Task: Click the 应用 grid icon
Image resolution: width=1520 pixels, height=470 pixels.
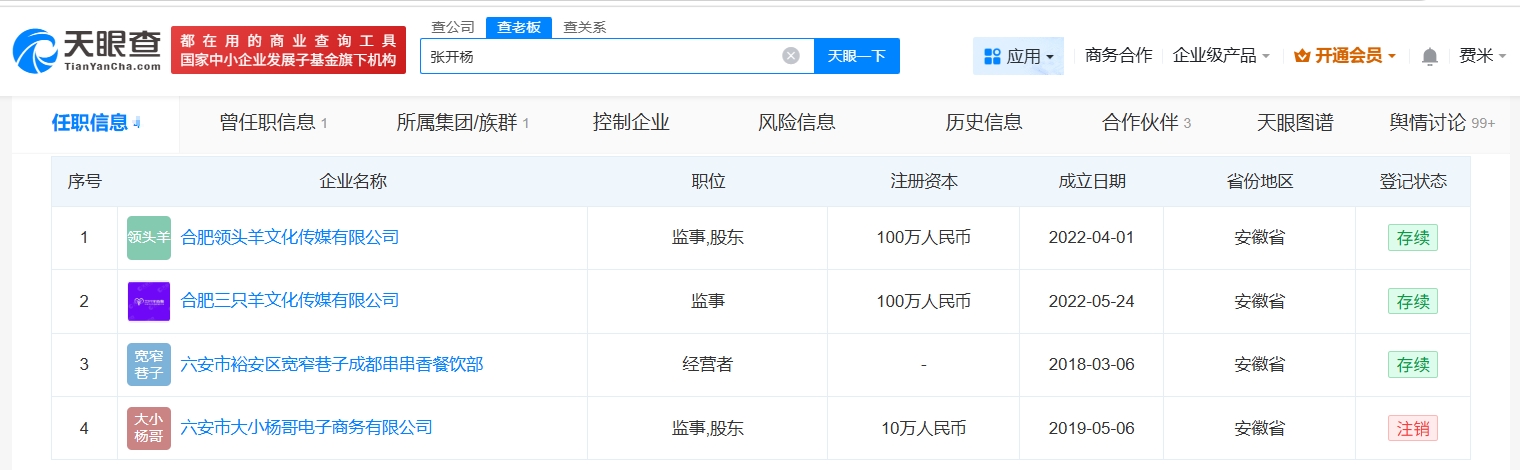Action: coord(992,56)
